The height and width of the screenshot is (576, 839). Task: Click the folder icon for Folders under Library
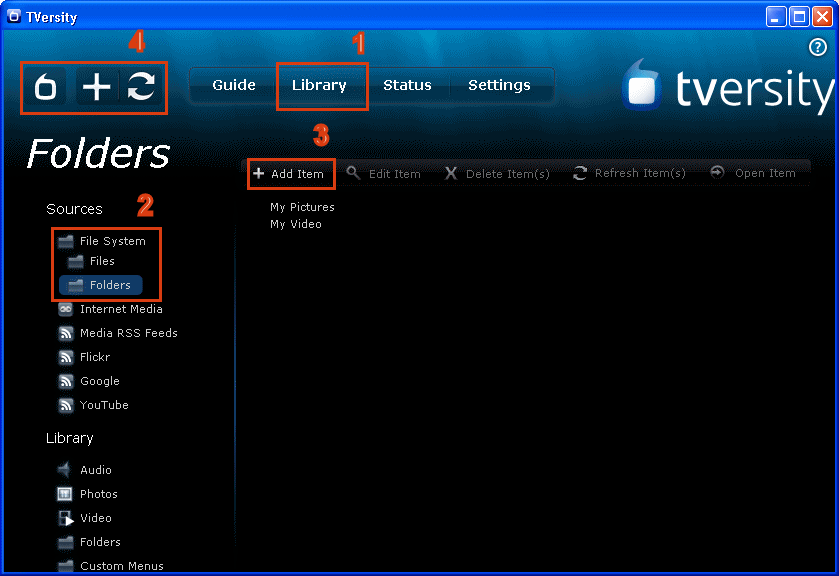pyautogui.click(x=65, y=542)
